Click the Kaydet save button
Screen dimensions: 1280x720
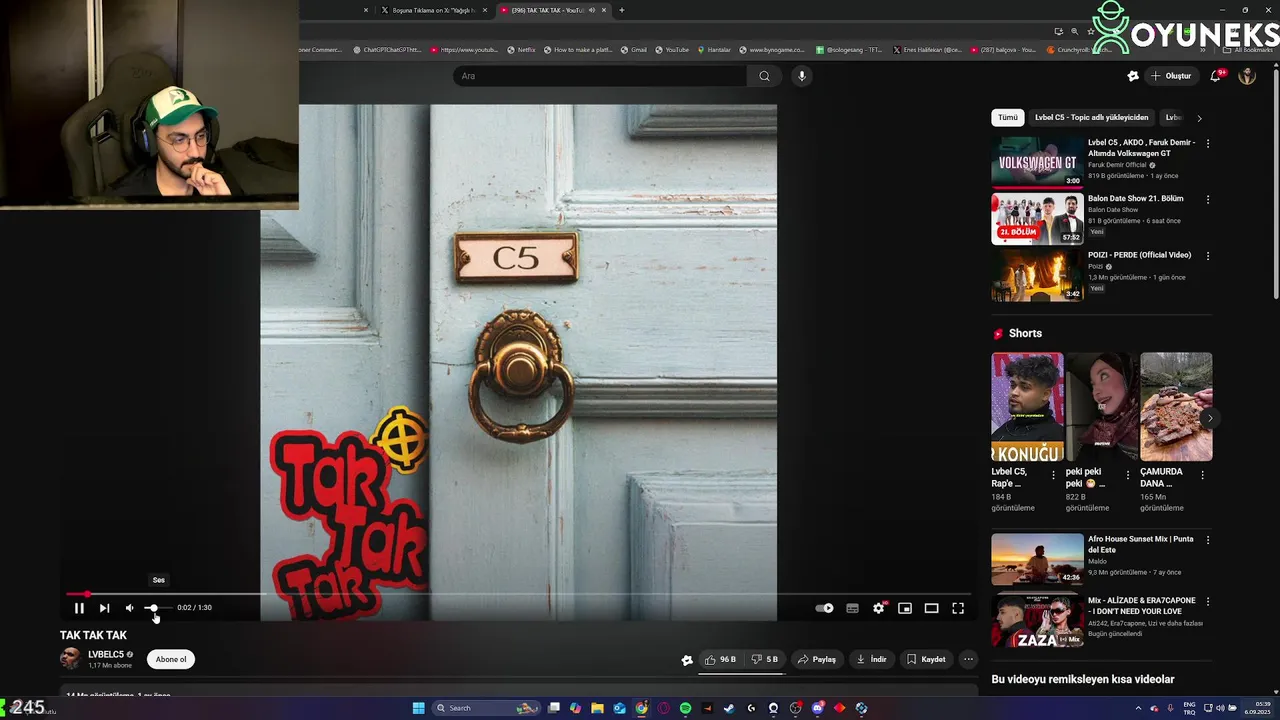[x=926, y=660]
